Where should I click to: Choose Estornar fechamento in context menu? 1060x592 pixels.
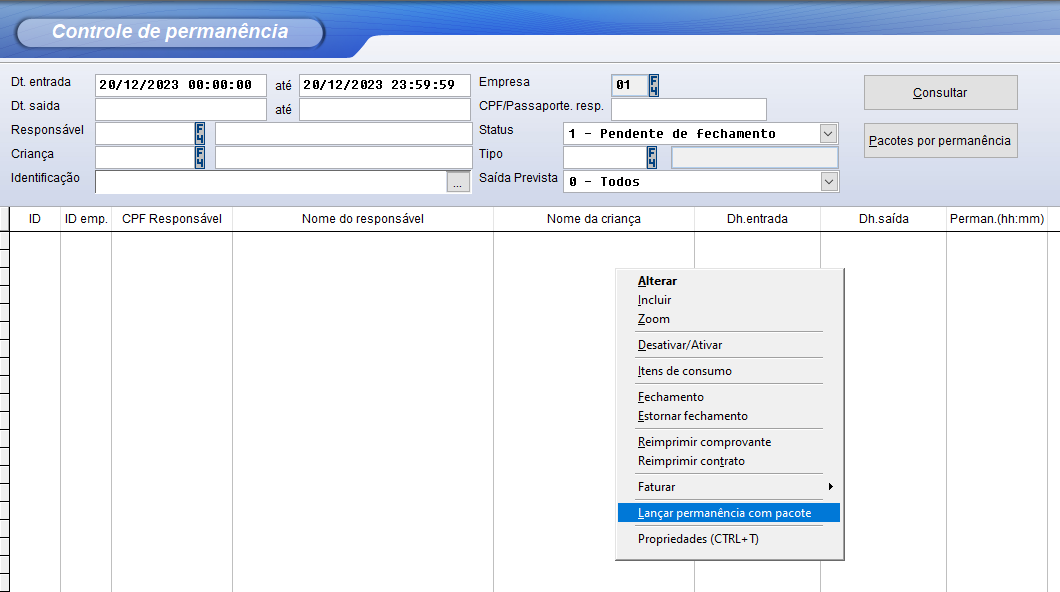693,416
